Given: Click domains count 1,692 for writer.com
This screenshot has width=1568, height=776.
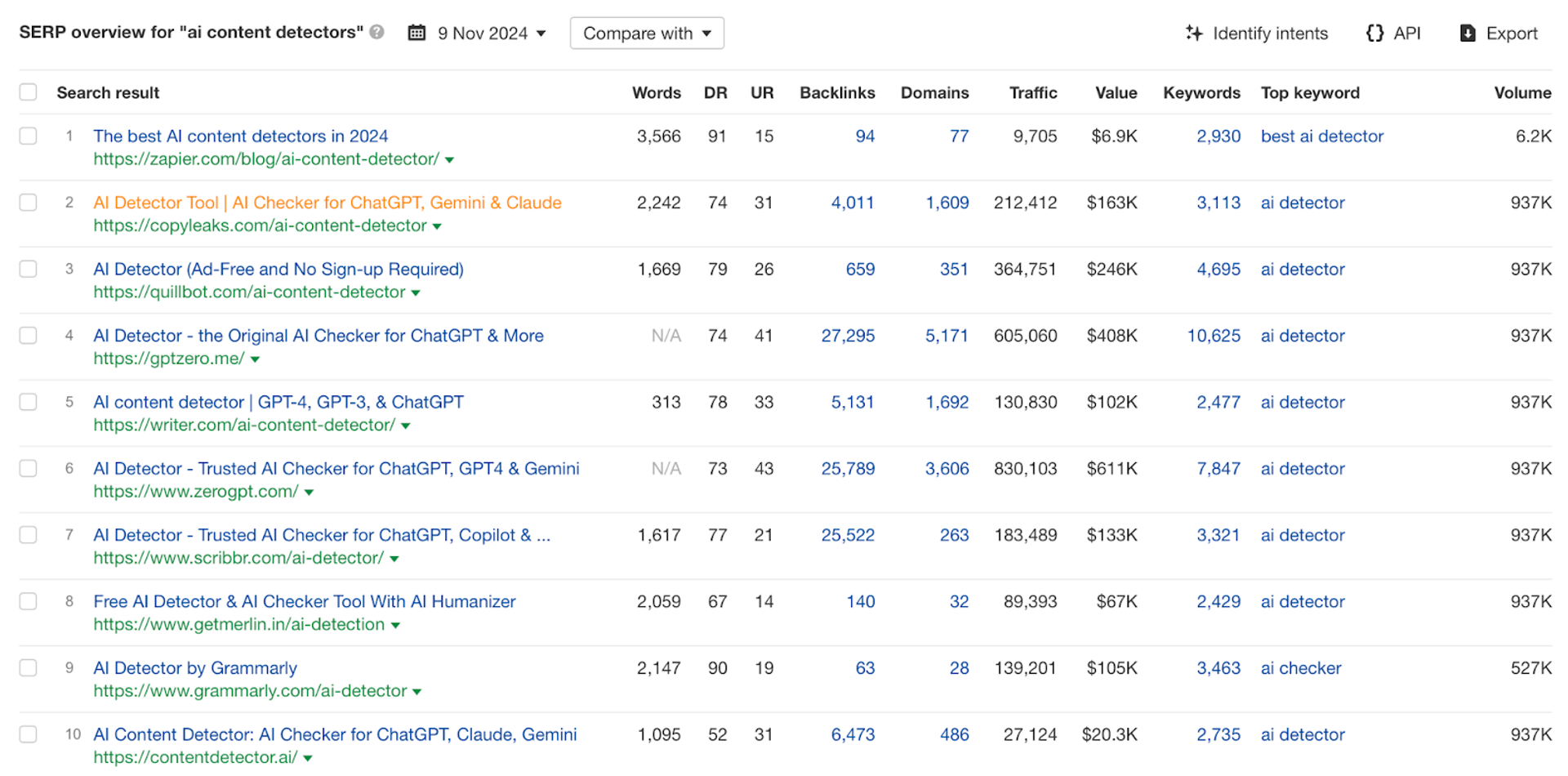Looking at the screenshot, I should tap(947, 403).
